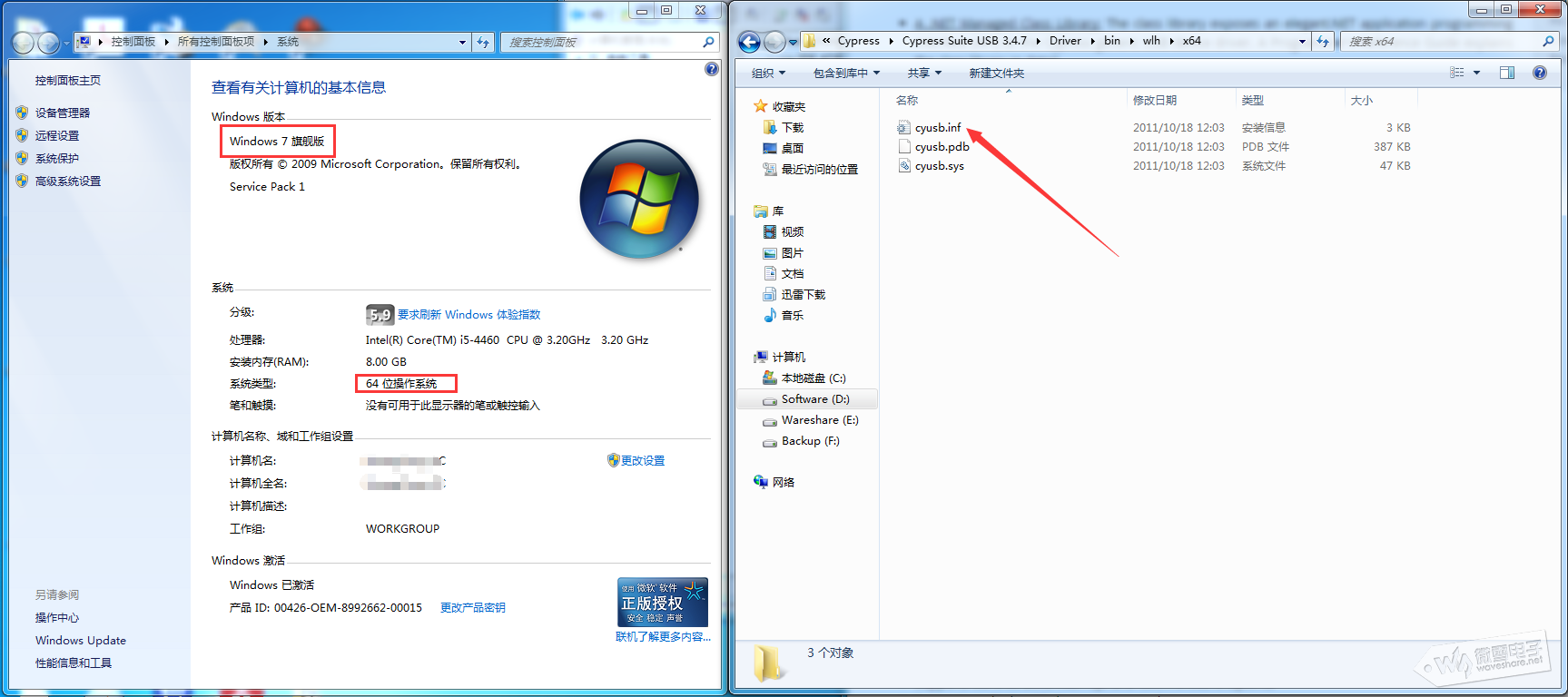Open Advanced system settings link

[68, 181]
